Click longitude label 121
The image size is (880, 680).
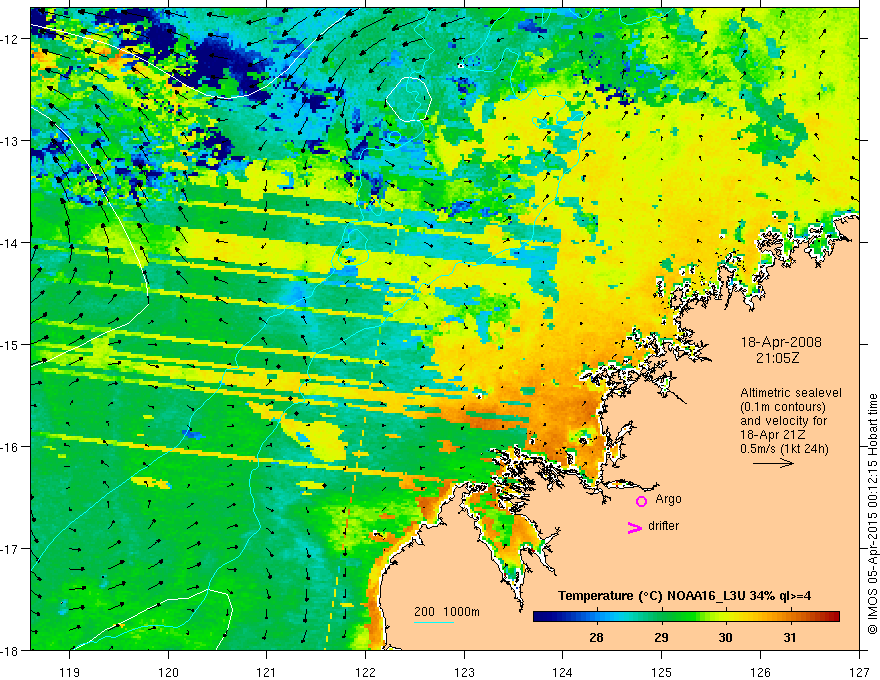(267, 672)
